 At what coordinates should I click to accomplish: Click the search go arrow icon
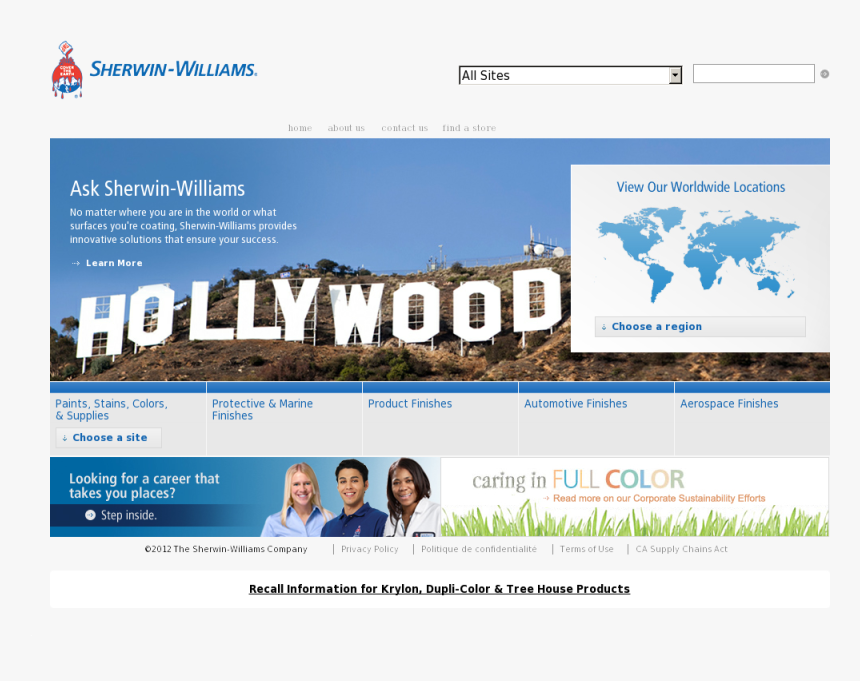pos(824,74)
